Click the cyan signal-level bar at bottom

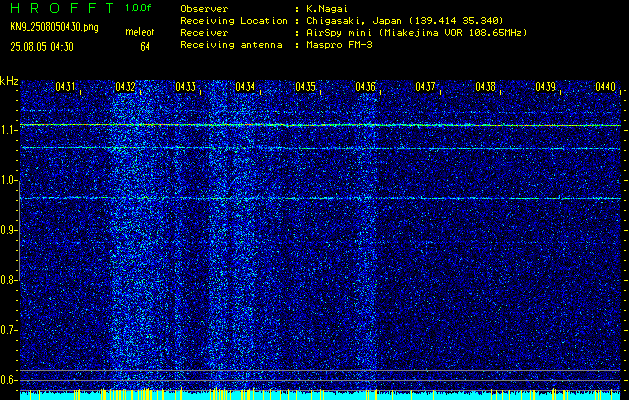click(320, 396)
